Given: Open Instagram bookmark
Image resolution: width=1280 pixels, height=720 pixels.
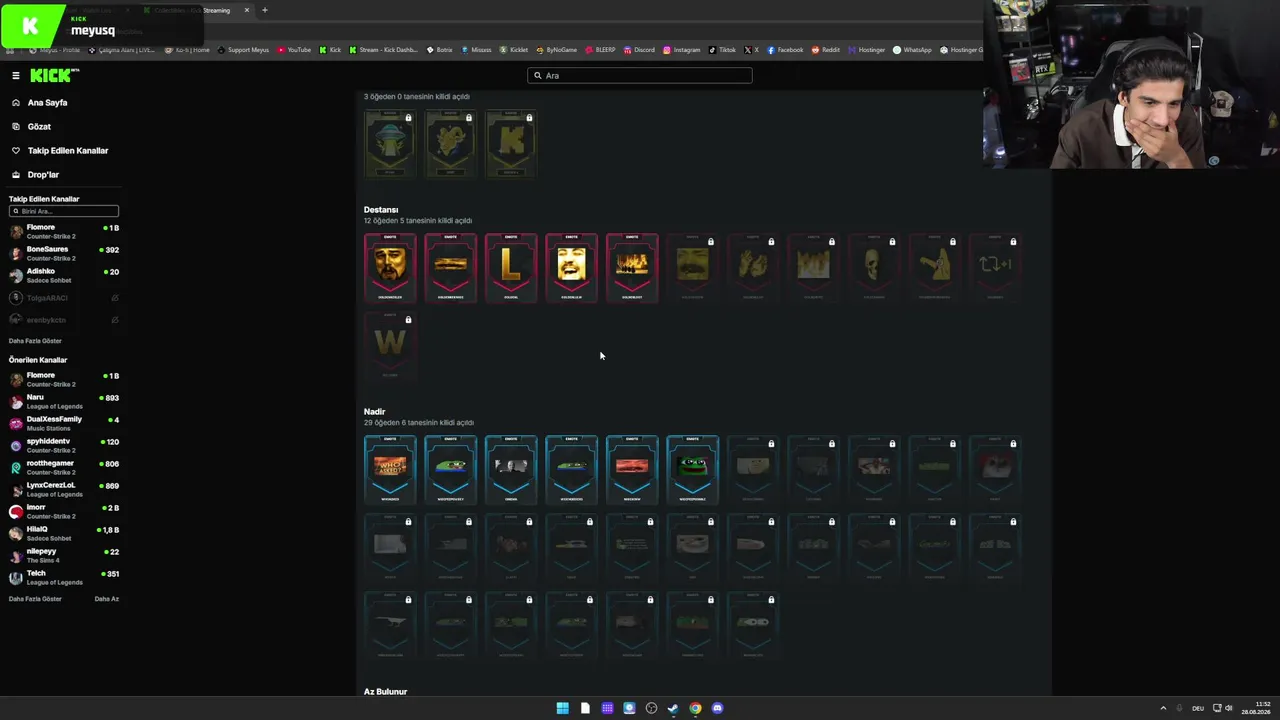Looking at the screenshot, I should [x=682, y=50].
